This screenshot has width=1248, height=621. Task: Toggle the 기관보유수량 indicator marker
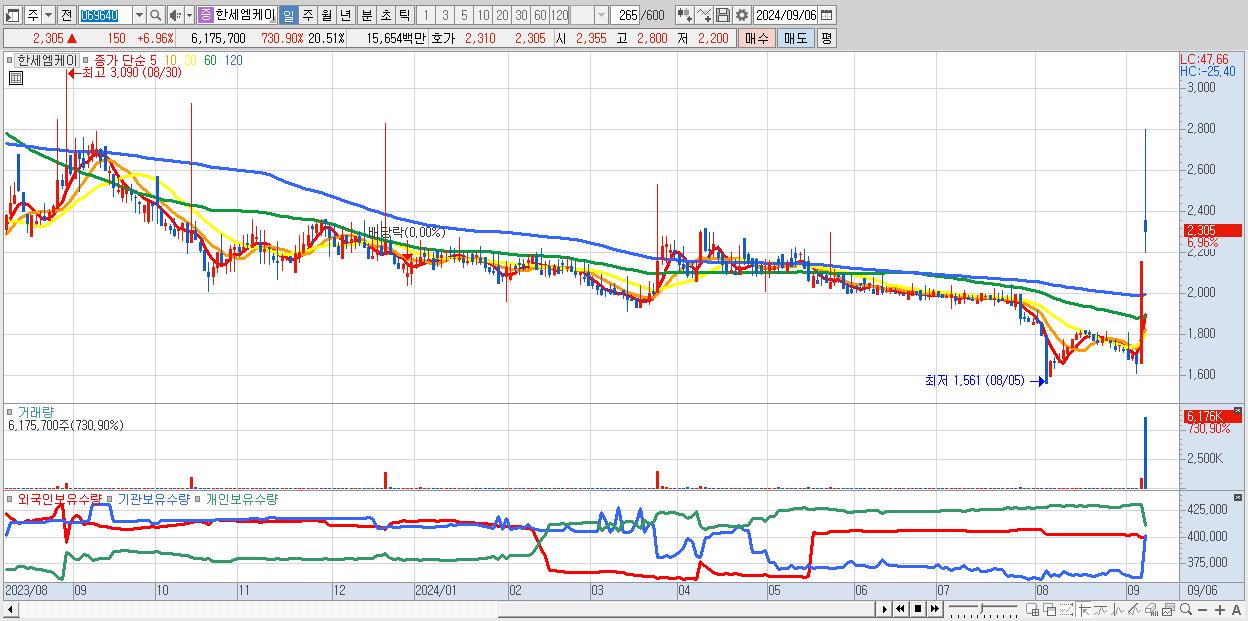111,498
